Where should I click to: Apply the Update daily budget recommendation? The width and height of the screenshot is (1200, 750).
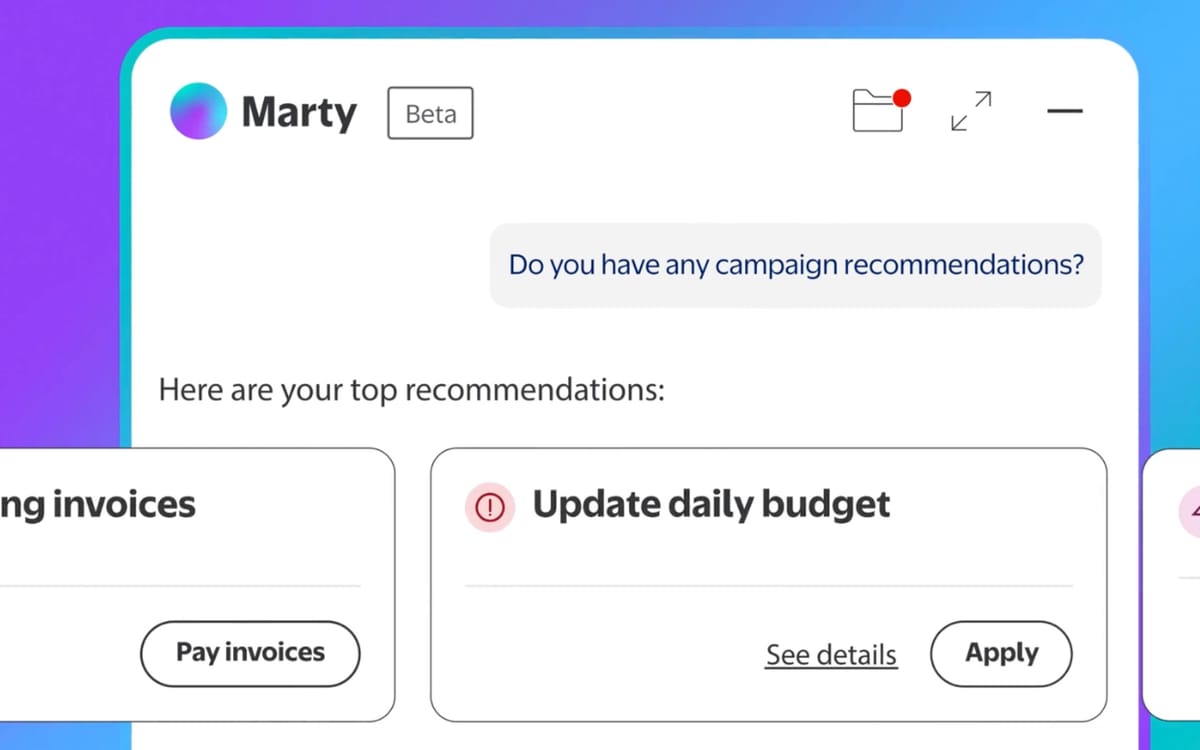tap(1001, 653)
